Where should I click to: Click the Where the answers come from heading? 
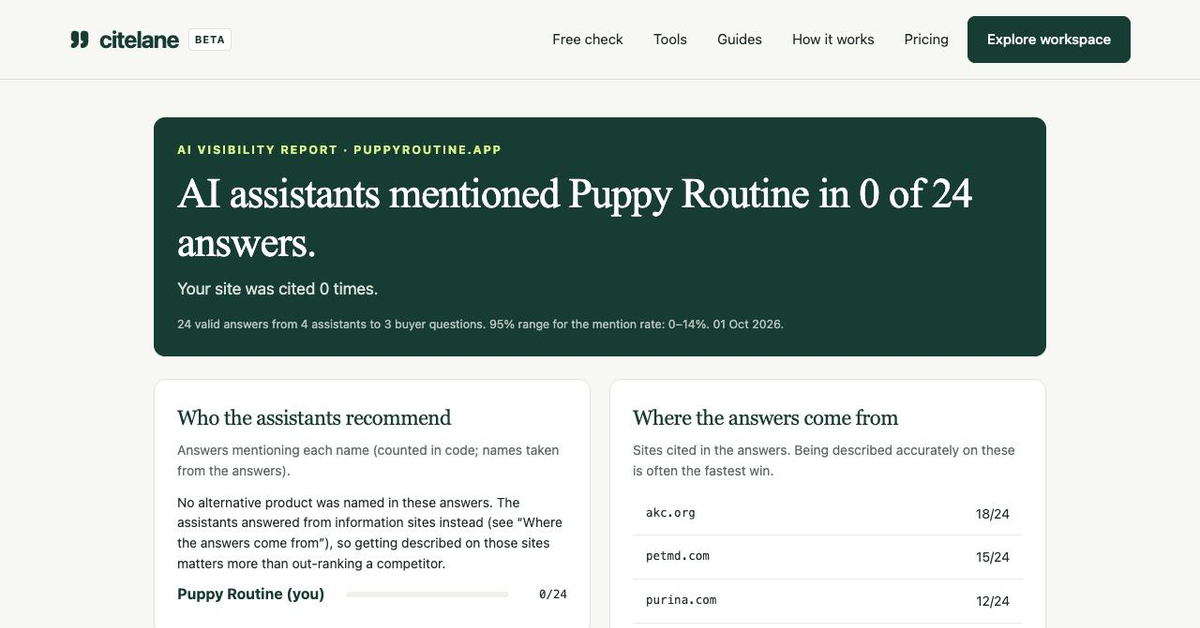[766, 418]
